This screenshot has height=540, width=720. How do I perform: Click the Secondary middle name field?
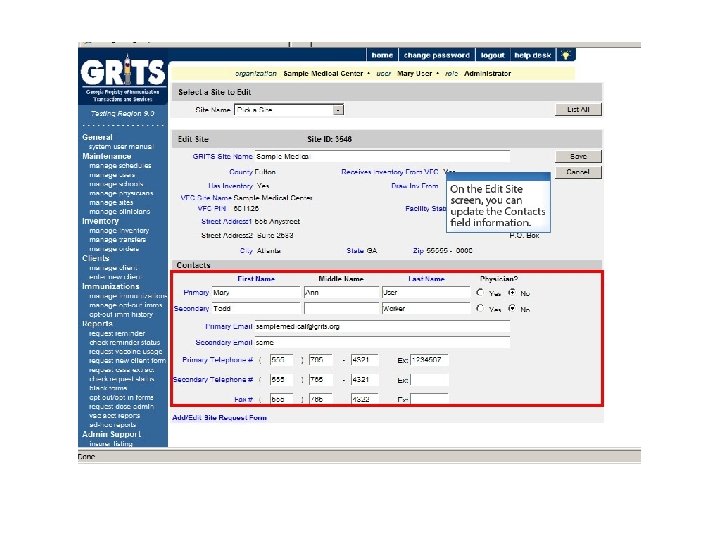(342, 309)
